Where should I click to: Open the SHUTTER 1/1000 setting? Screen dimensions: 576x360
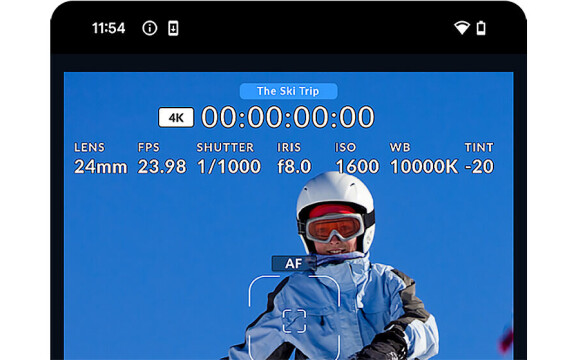click(x=228, y=159)
